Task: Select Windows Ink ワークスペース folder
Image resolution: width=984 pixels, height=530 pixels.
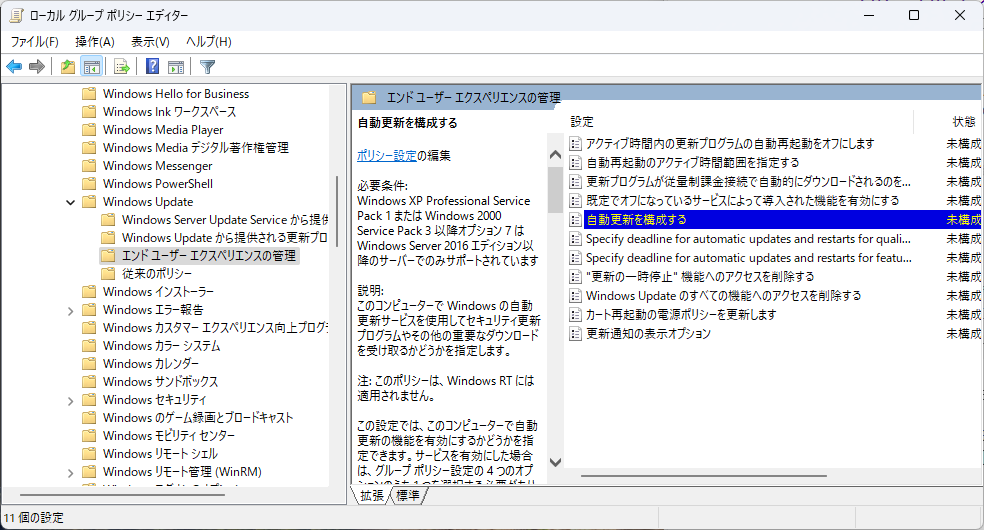Action: click(x=169, y=112)
